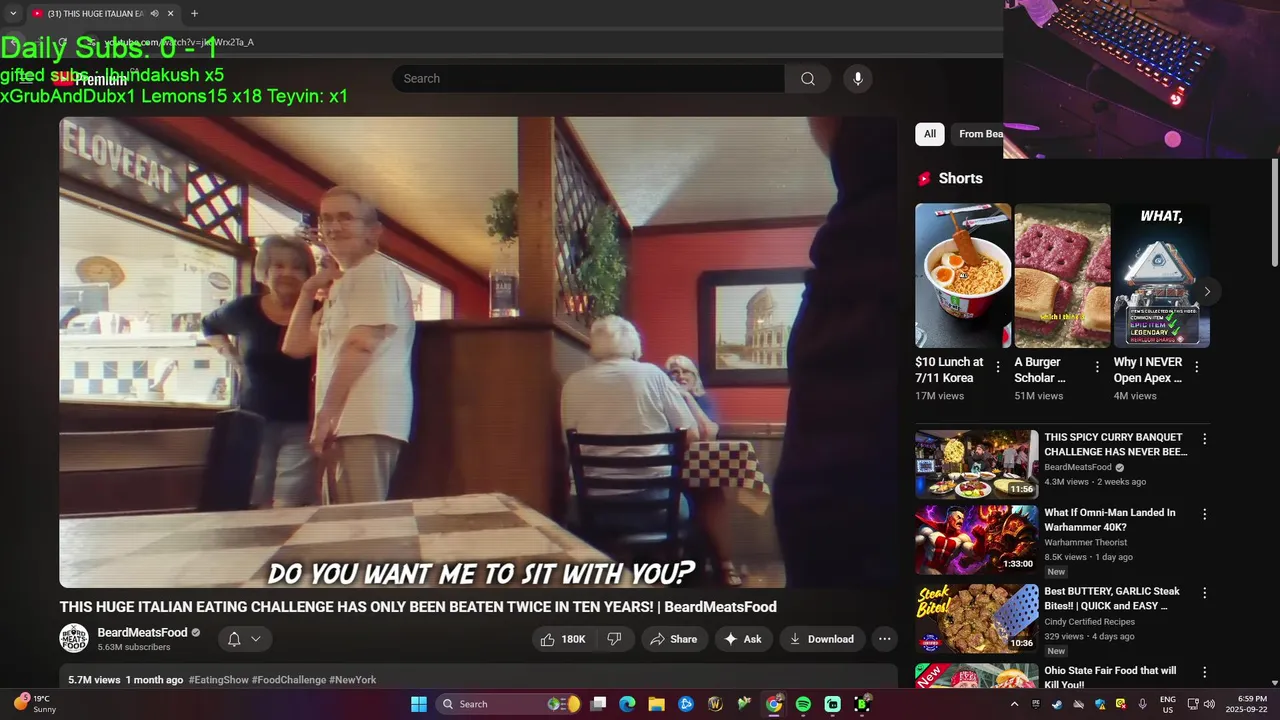The image size is (1280, 720).
Task: Open the Spicy Curry Banquet thumbnail (11:56)
Action: click(977, 464)
